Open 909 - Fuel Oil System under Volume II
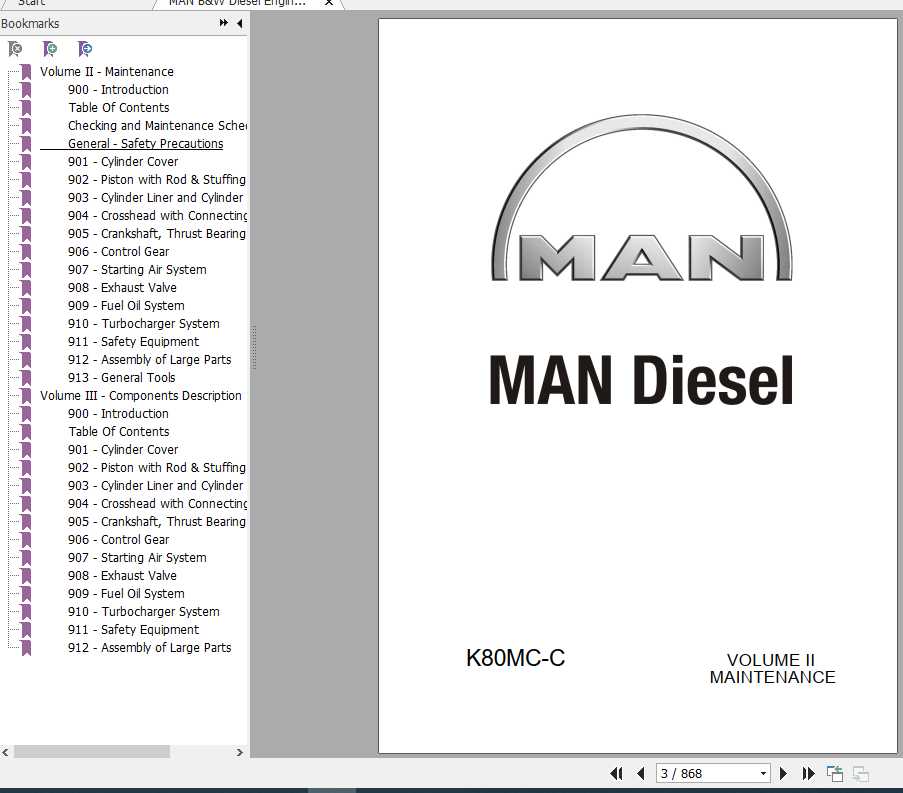 126,306
